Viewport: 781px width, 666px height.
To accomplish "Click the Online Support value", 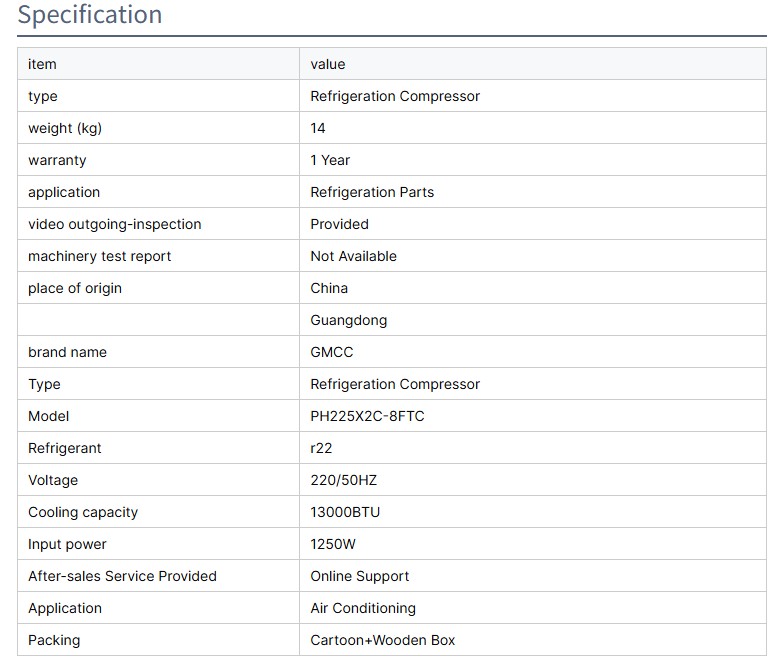I will point(360,576).
